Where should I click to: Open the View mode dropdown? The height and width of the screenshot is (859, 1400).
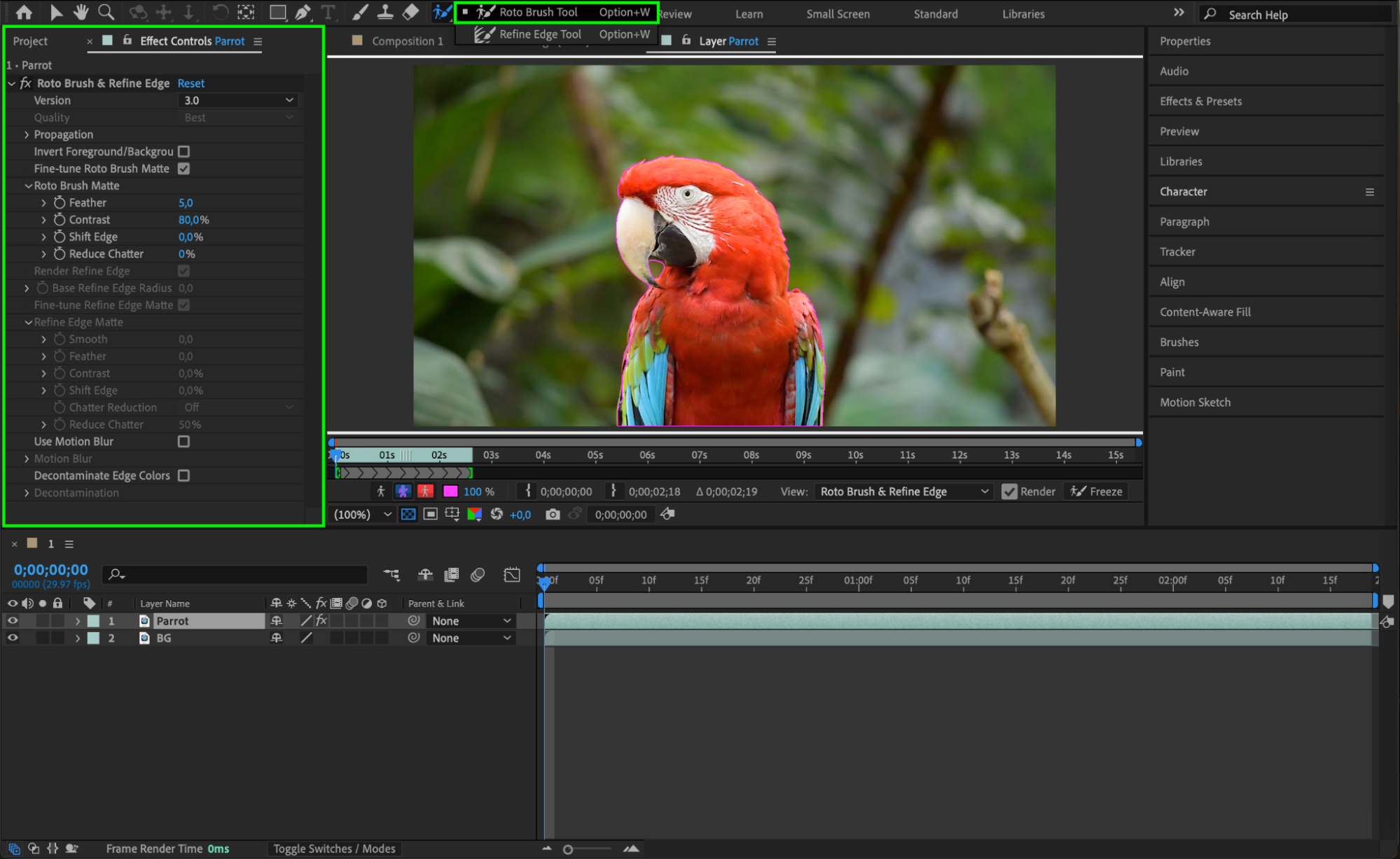pos(903,491)
